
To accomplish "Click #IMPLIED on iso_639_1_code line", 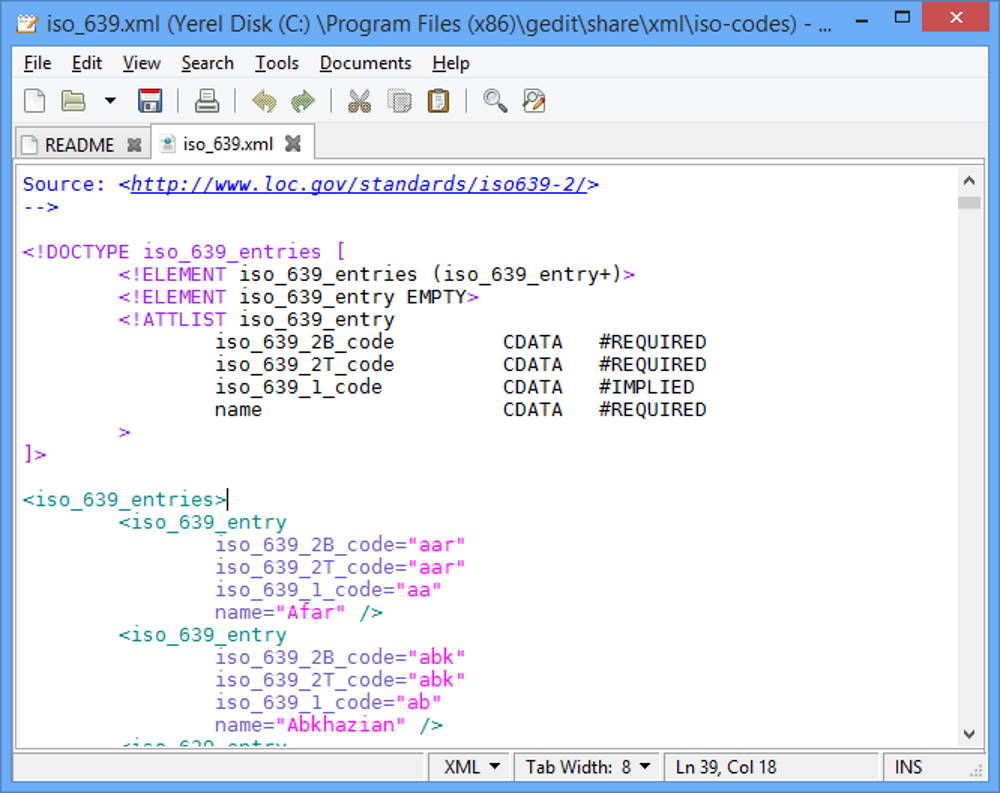I will click(x=646, y=387).
